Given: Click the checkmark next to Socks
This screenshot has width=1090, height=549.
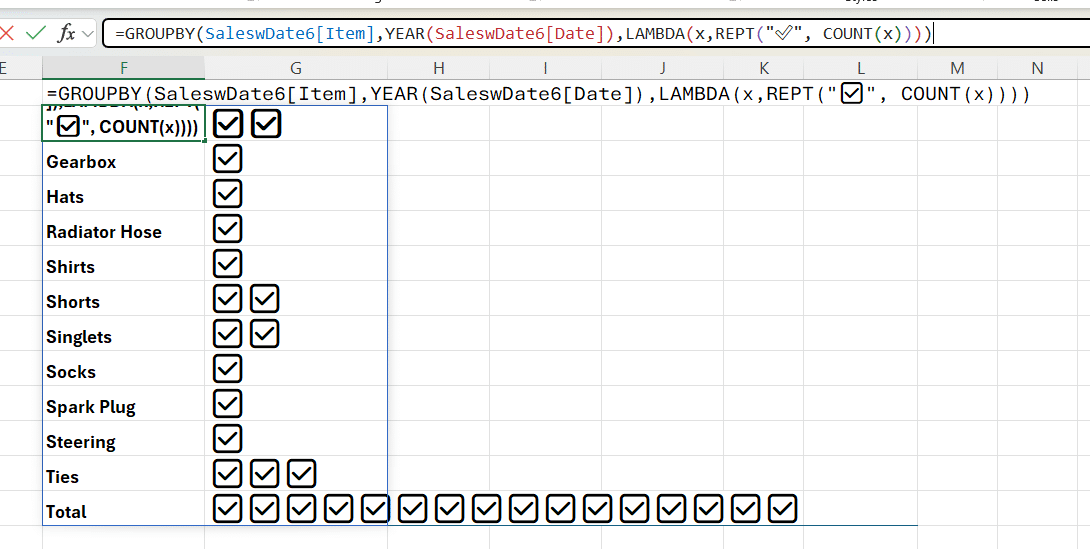Looking at the screenshot, I should [228, 369].
